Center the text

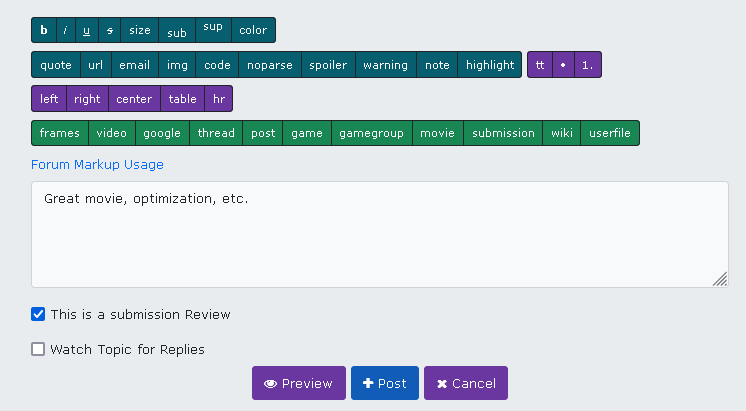coord(134,99)
